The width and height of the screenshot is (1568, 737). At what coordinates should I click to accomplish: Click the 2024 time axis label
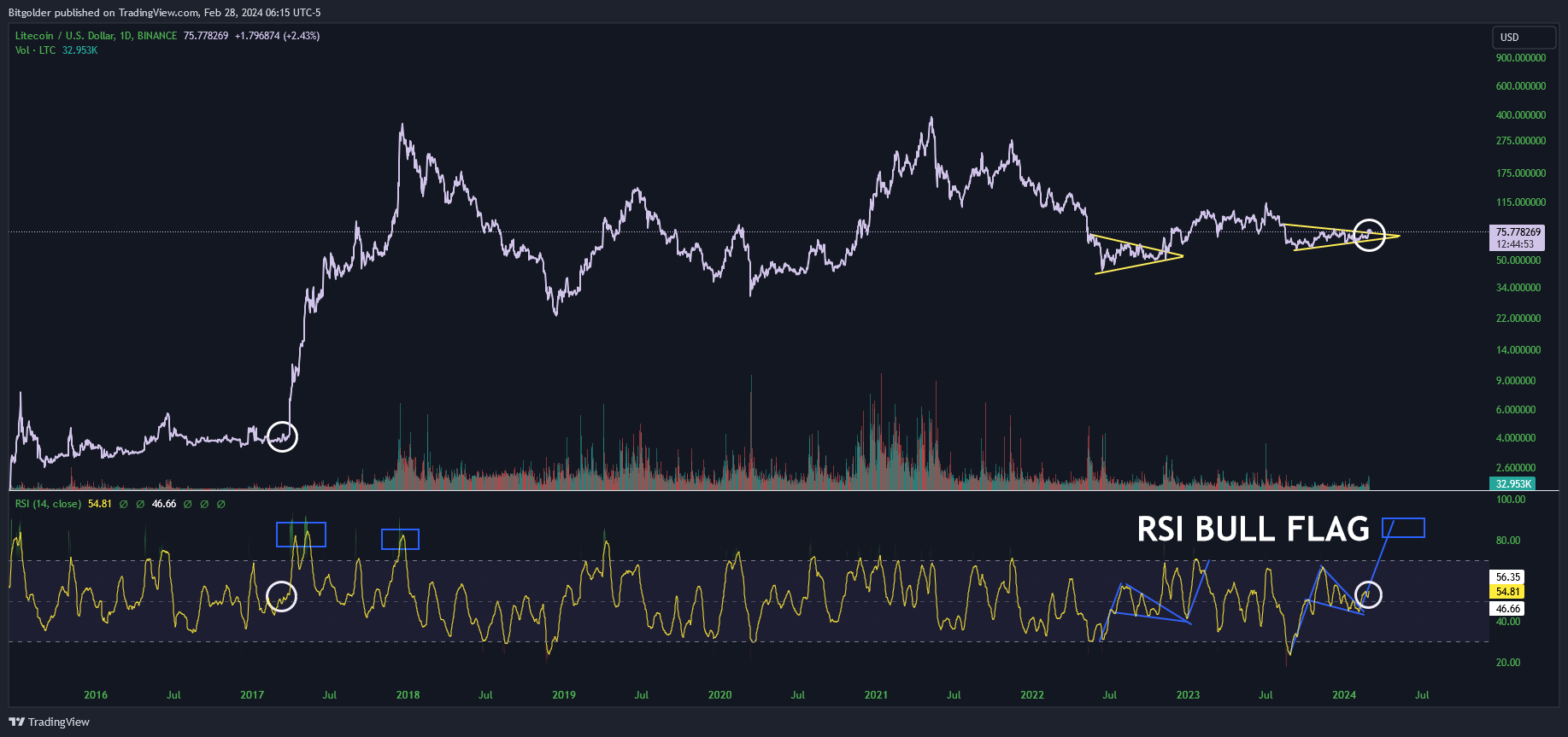[1344, 695]
